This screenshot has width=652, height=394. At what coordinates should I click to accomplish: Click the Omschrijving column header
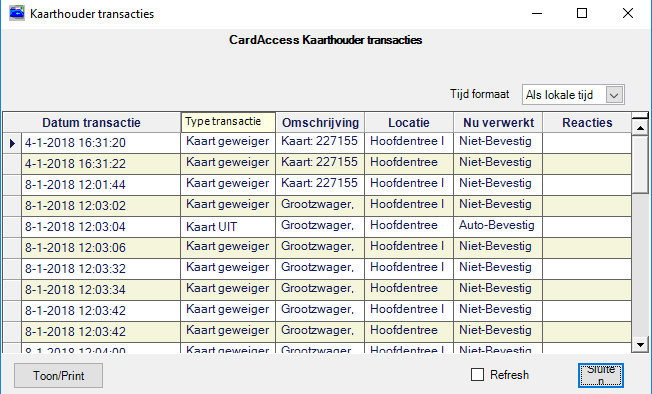pyautogui.click(x=320, y=123)
